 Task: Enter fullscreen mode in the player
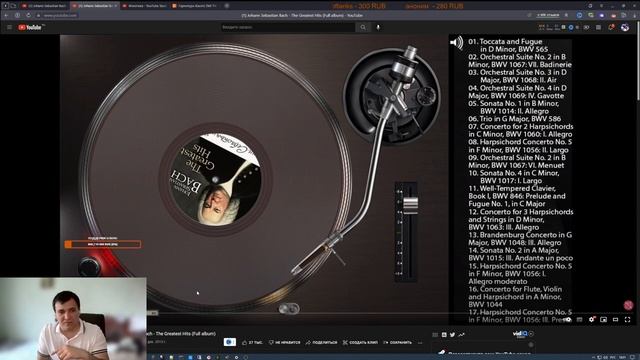[x=627, y=320]
